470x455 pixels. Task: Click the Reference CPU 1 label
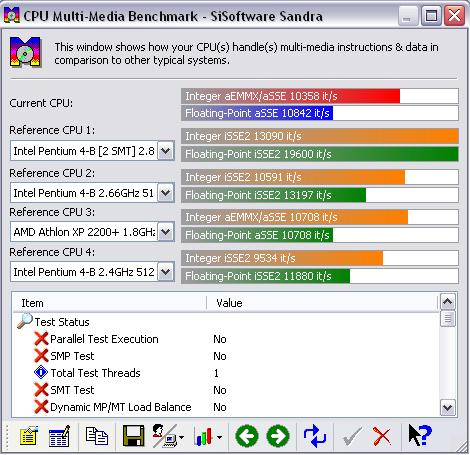tap(52, 130)
